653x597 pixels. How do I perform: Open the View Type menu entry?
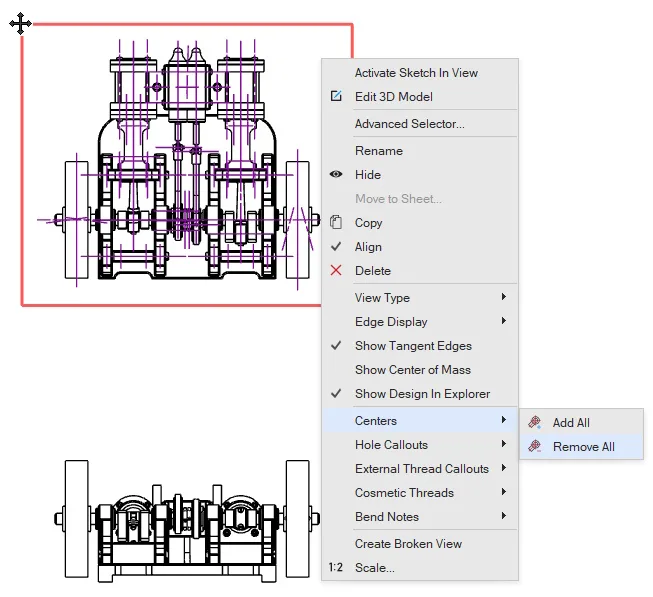tap(420, 298)
